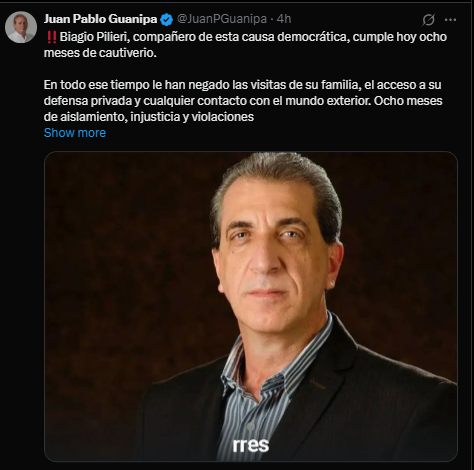The width and height of the screenshot is (474, 470).
Task: Open the @JuanPGuanipa handle link
Action: 222,19
